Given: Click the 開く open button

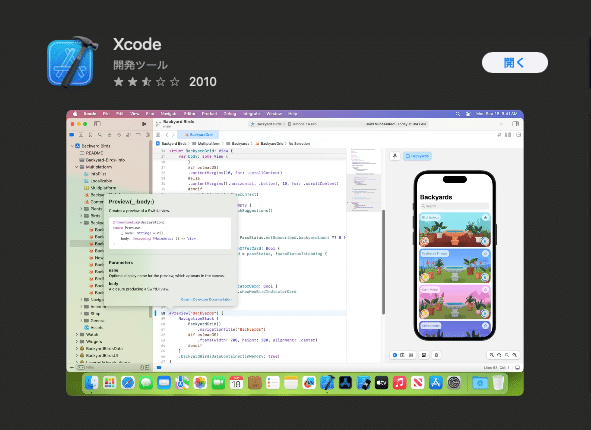Looking at the screenshot, I should (514, 63).
